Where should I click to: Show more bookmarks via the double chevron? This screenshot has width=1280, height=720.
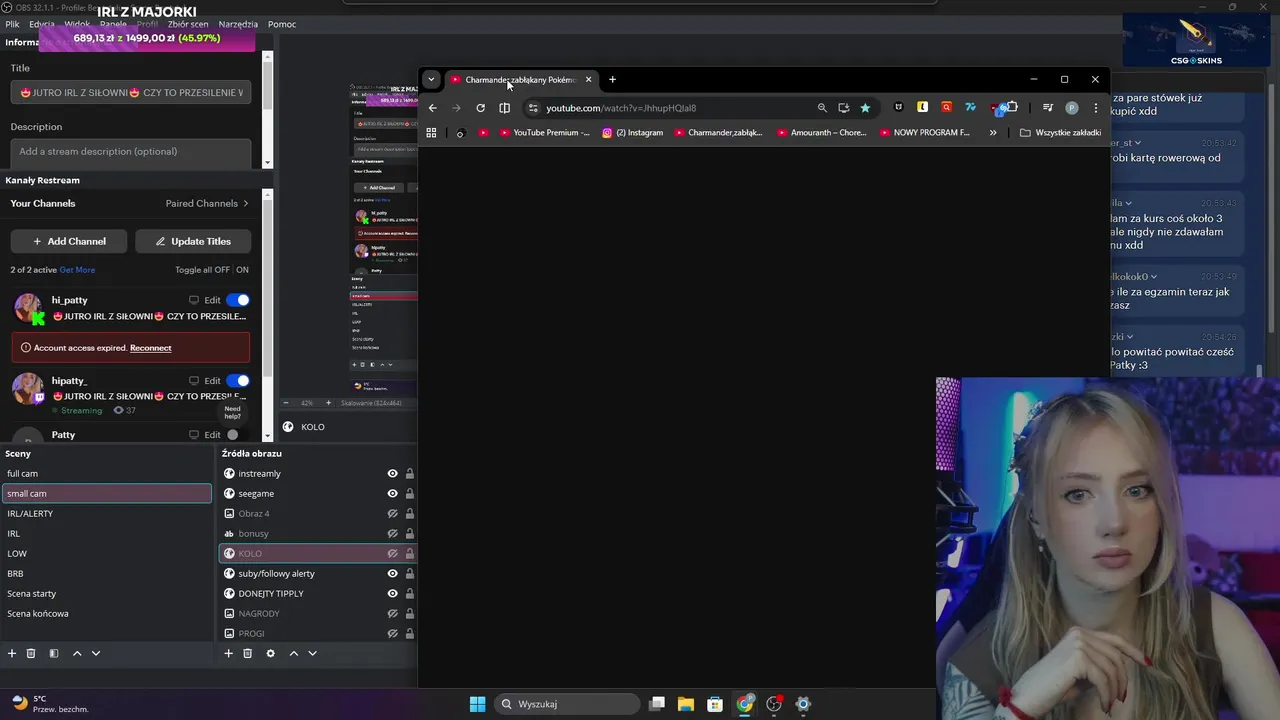(x=993, y=132)
